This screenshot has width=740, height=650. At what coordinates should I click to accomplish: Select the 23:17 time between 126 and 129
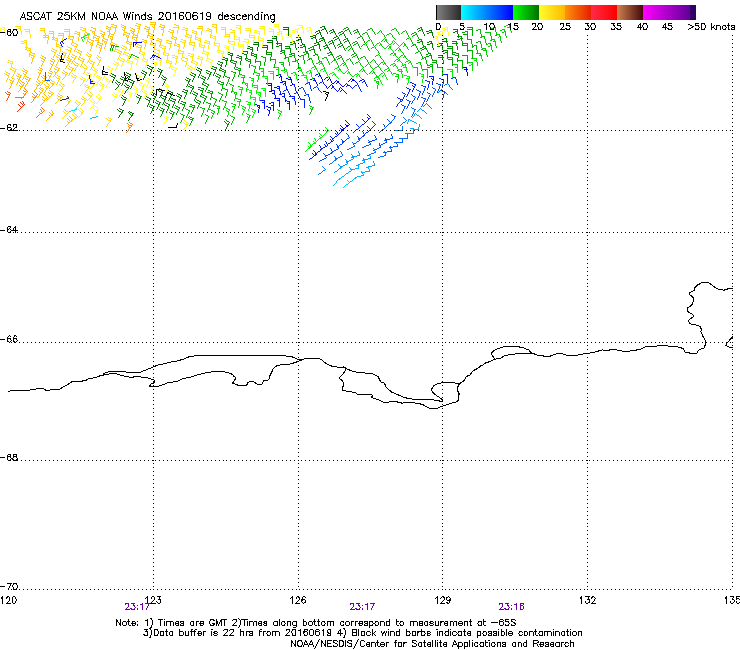coord(362,607)
